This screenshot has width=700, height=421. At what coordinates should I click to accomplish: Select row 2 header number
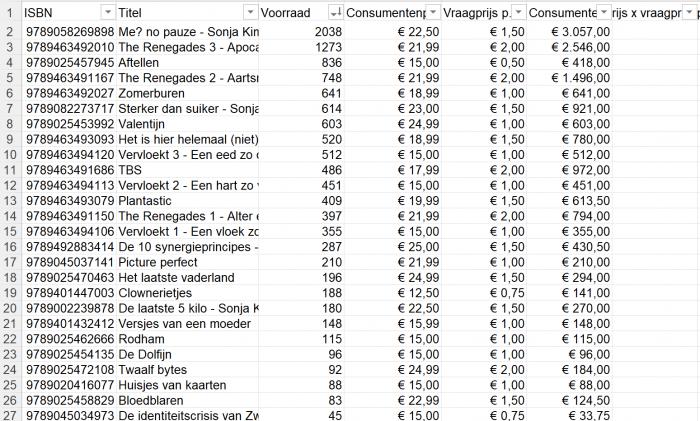pos(9,32)
